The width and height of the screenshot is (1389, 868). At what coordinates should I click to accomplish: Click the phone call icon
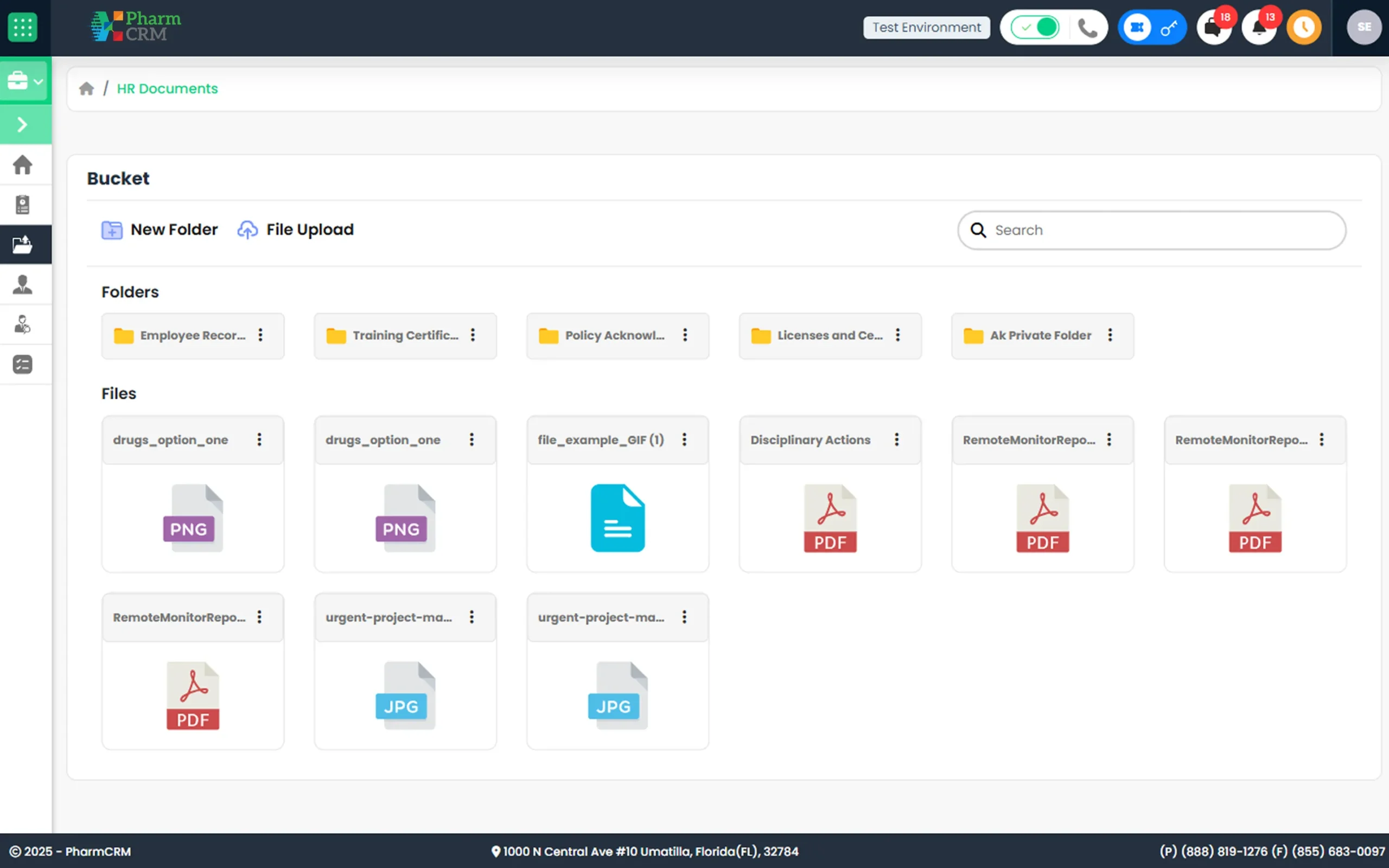pyautogui.click(x=1087, y=28)
